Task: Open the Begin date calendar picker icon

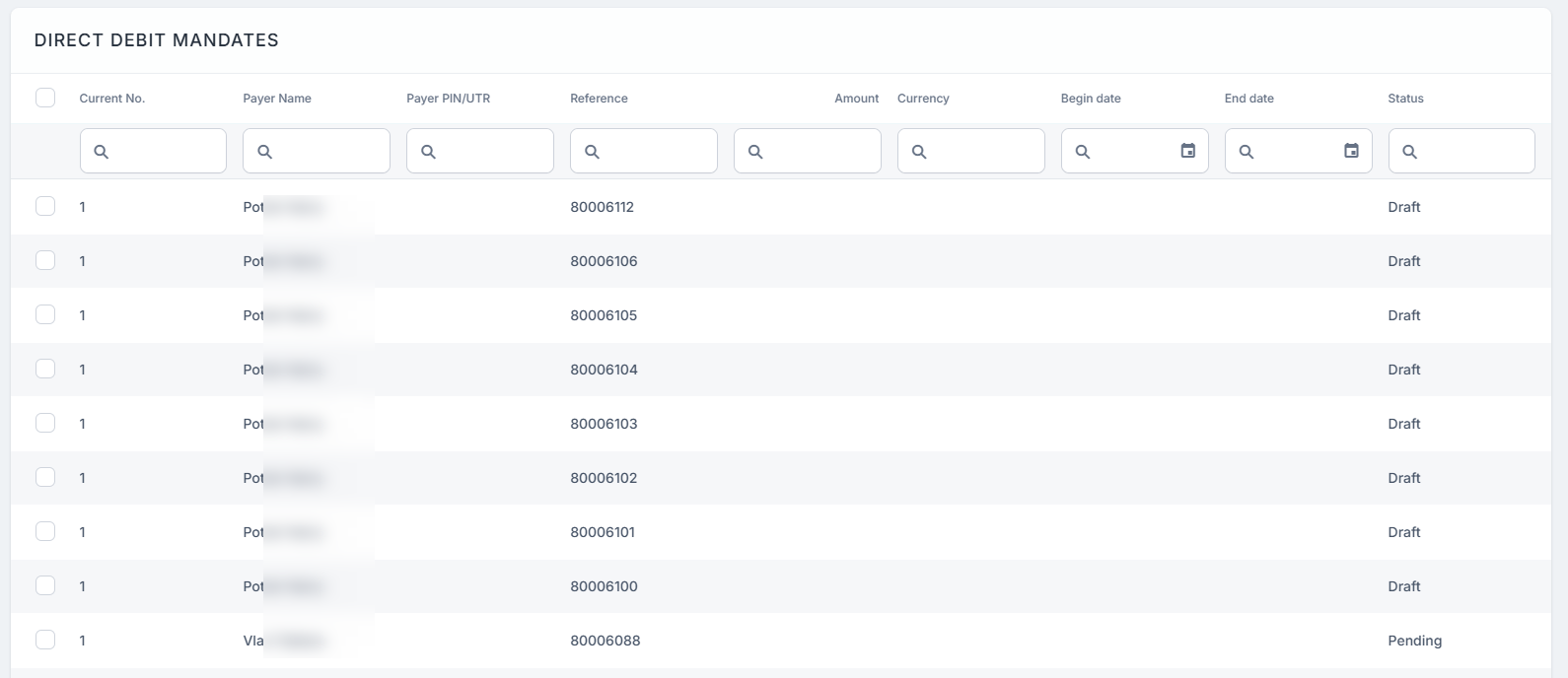Action: pos(1188,151)
